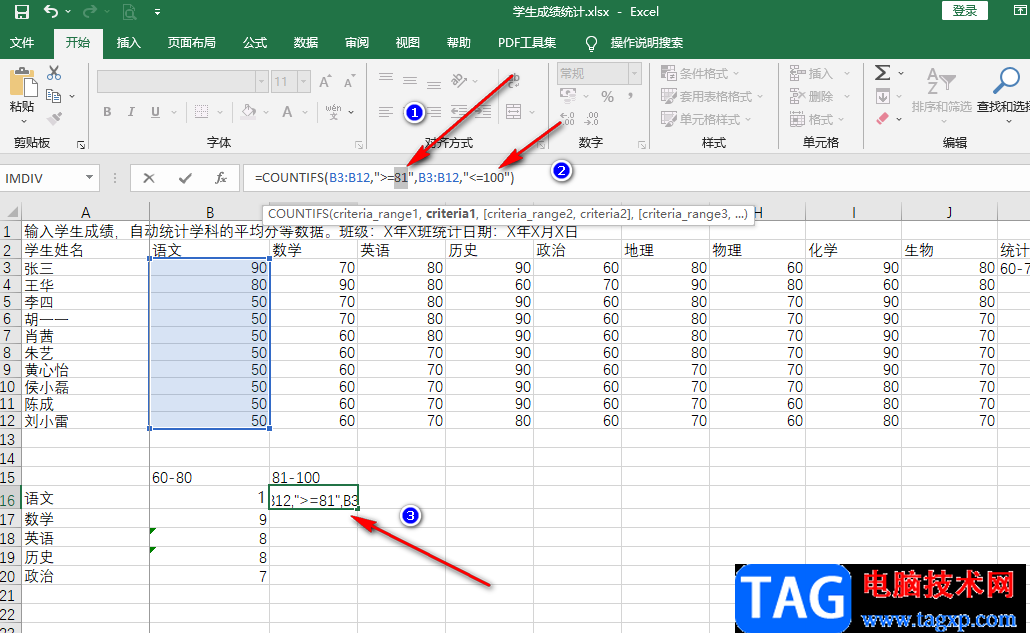This screenshot has width=1030, height=633.
Task: Click the AutoSum sigma icon
Action: [x=883, y=72]
